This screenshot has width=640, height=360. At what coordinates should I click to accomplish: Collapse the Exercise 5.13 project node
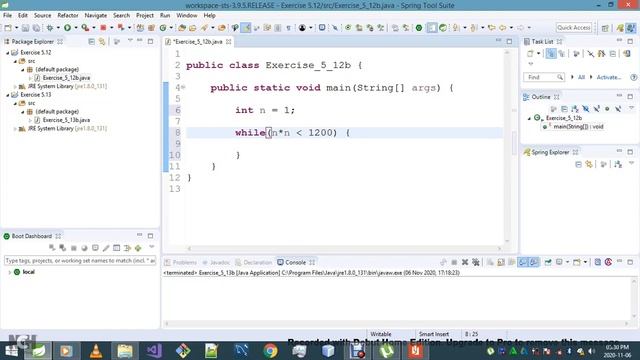tap(7, 95)
